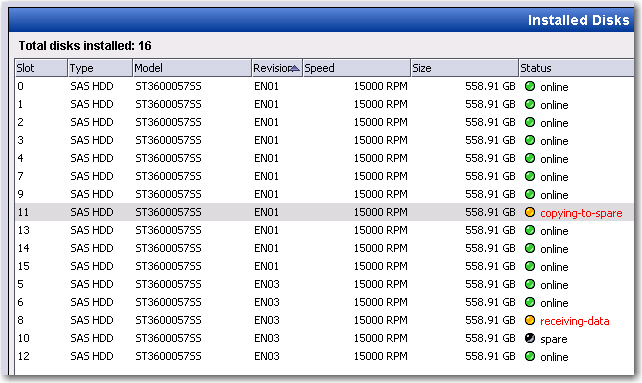The image size is (642, 383).
Task: Click online status text in slot 0 row
Action: [x=554, y=87]
